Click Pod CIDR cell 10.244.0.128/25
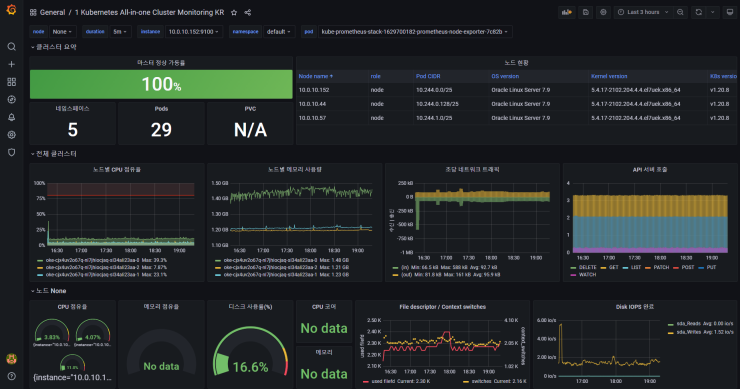This screenshot has width=740, height=389. tap(437, 104)
